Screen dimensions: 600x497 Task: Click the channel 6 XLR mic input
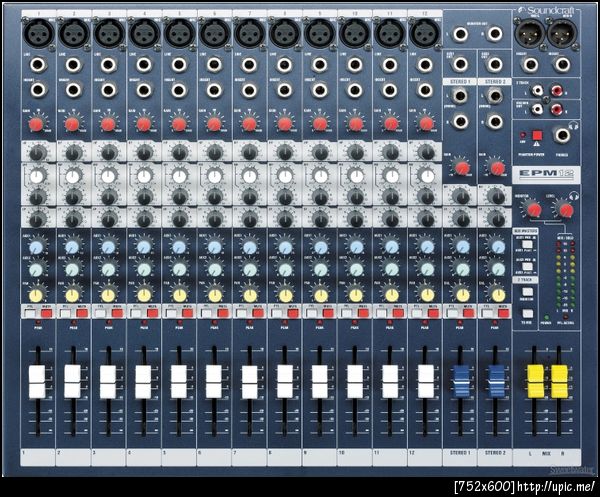pos(214,34)
